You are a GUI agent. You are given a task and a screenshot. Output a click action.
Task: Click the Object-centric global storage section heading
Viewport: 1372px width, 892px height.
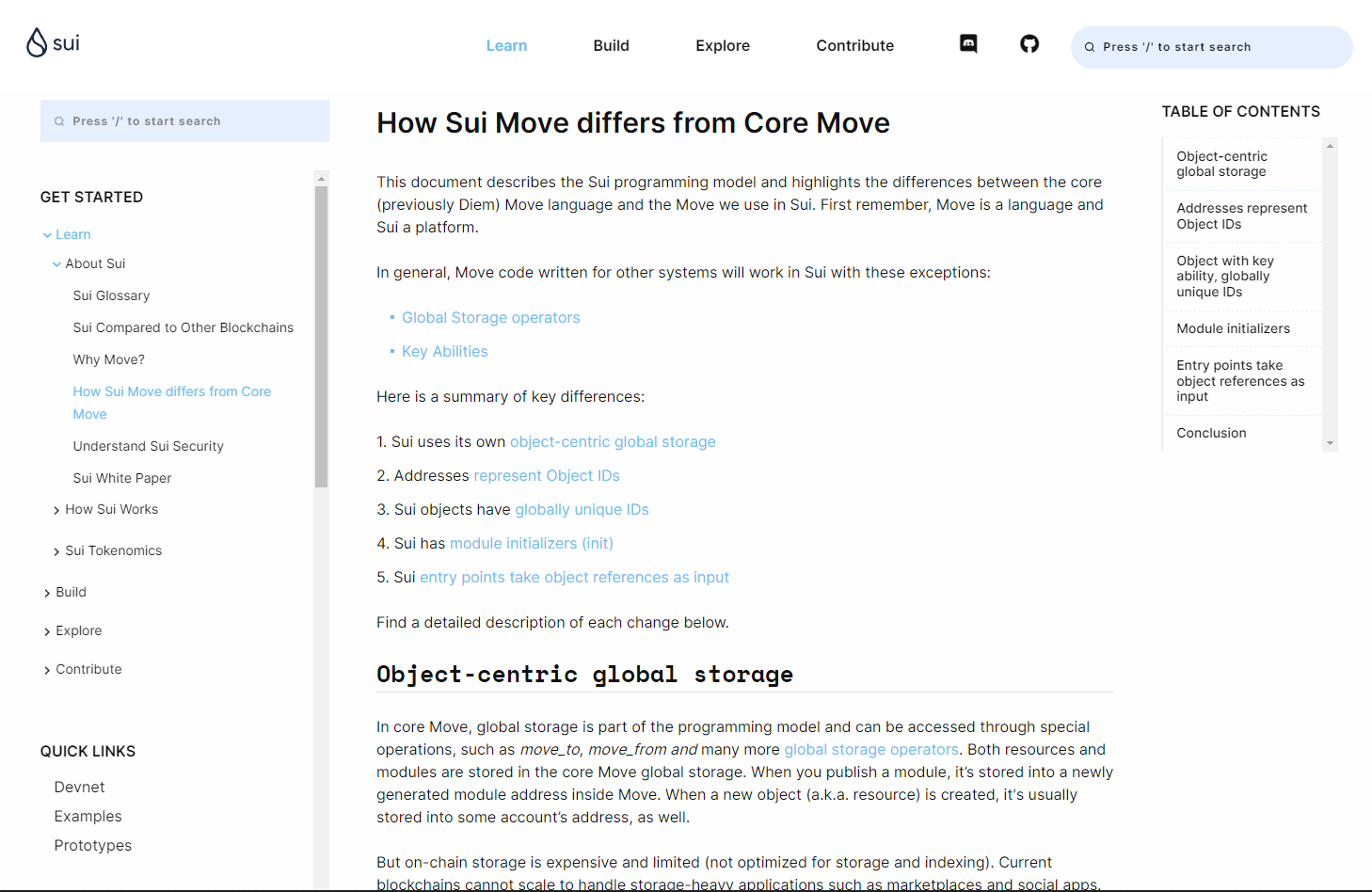584,675
